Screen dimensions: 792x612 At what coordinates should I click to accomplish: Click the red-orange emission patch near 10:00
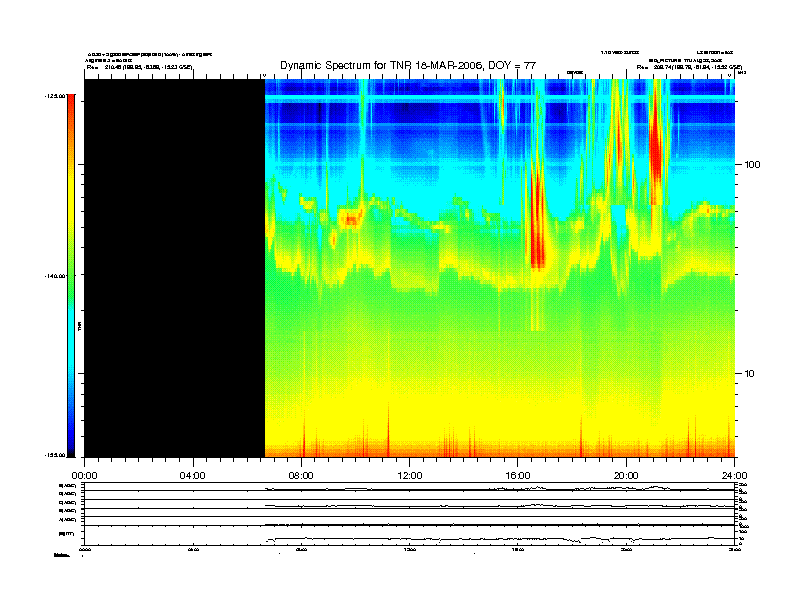pyautogui.click(x=351, y=219)
